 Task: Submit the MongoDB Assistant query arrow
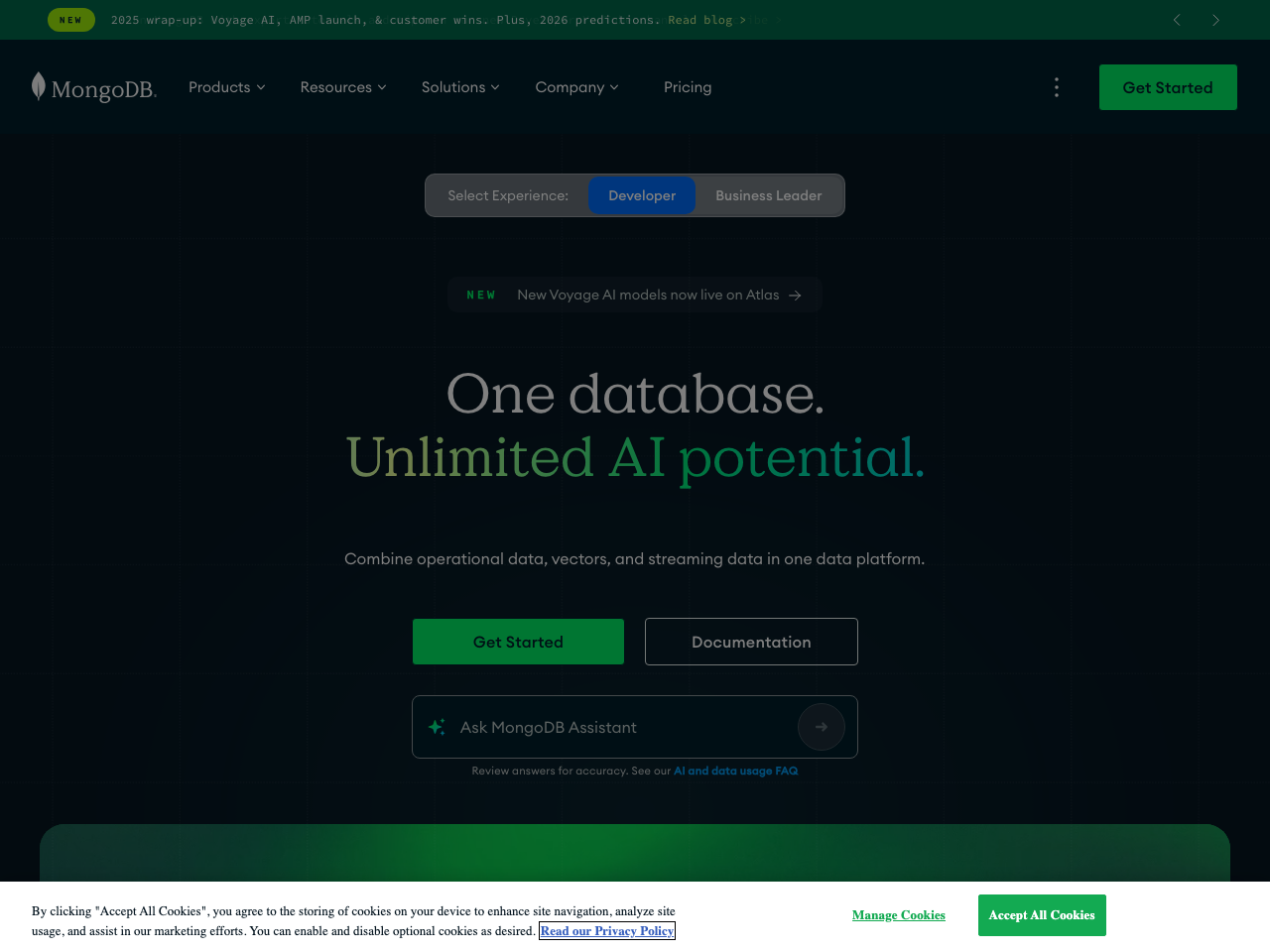(821, 727)
